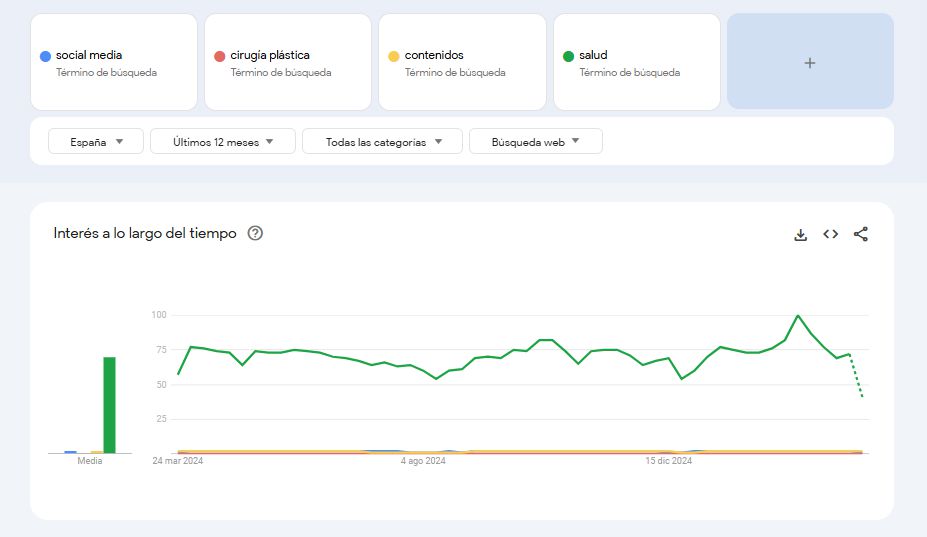Image resolution: width=927 pixels, height=537 pixels.
Task: Edit the social media search term
Action: click(x=89, y=56)
